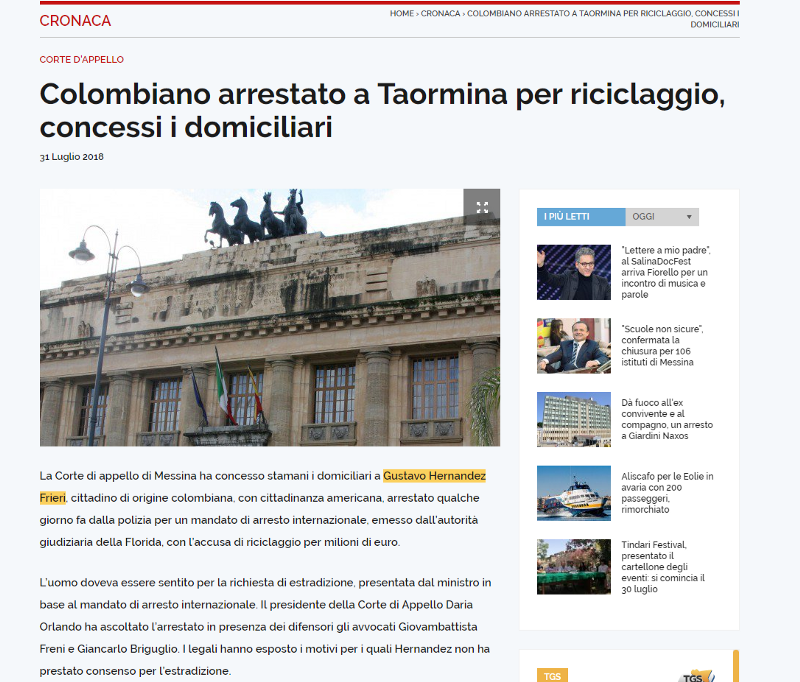Click the Giardini Naxos arrest story thumbnail

coord(573,419)
